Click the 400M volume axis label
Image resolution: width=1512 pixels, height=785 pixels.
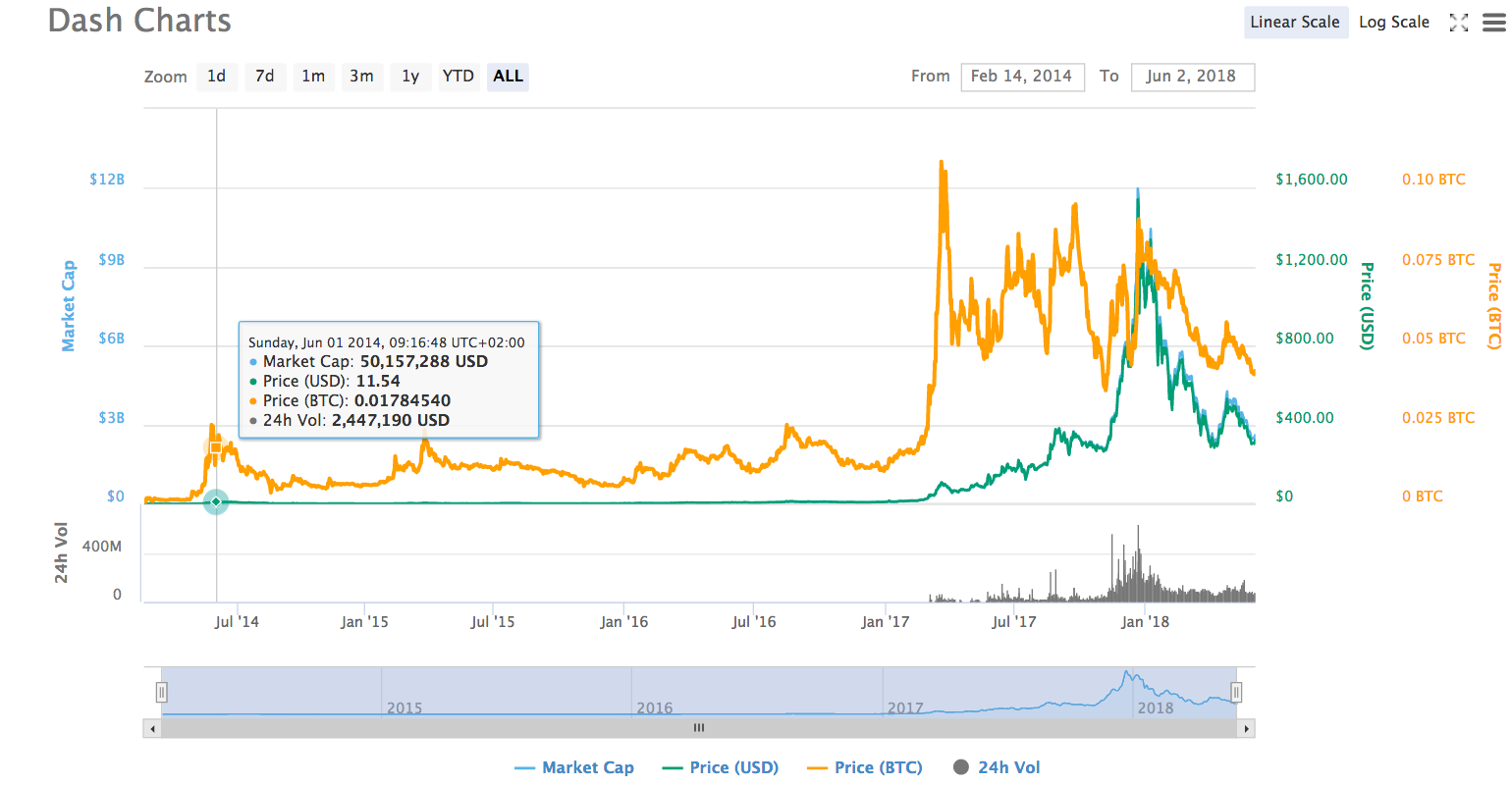pyautogui.click(x=102, y=547)
